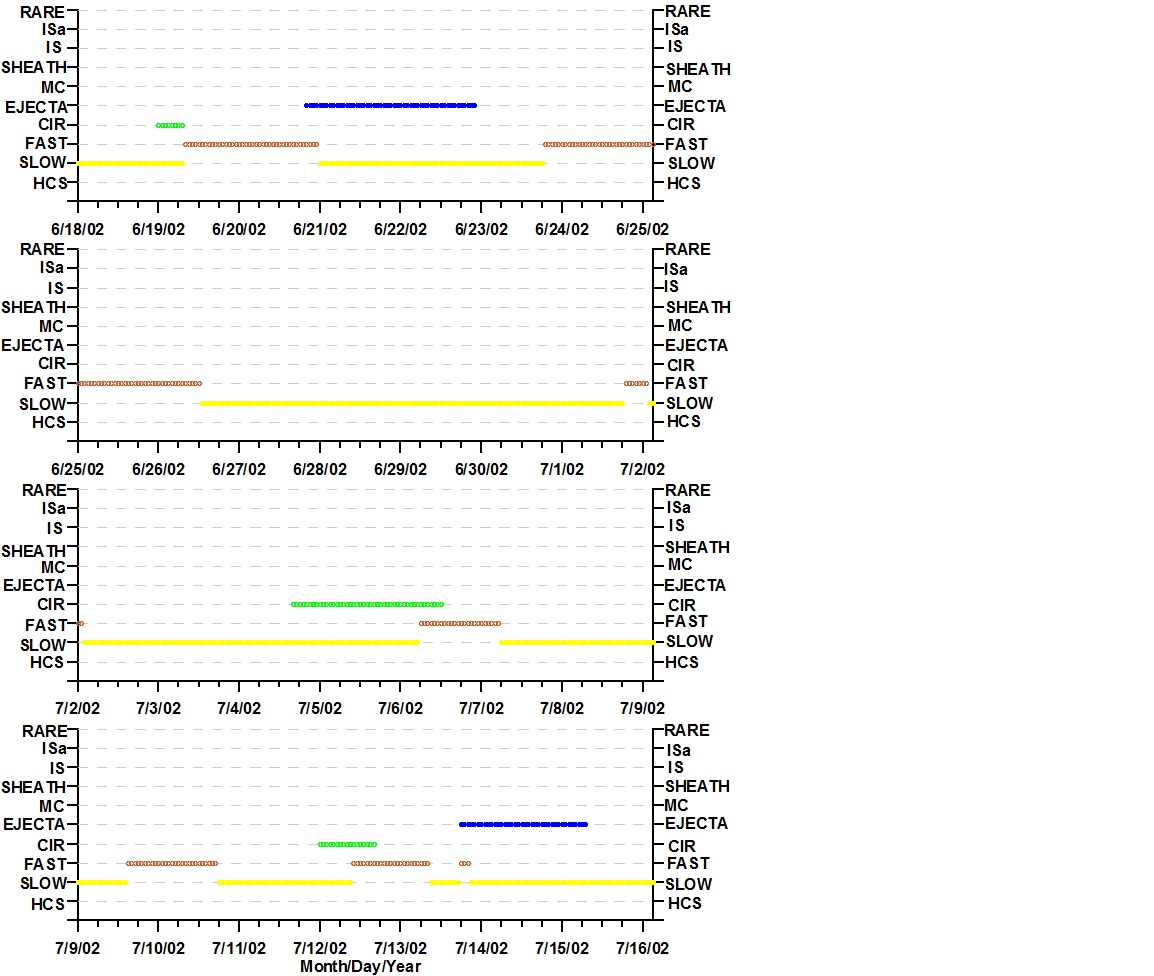1154x976 pixels.
Task: Click brown FAST segment near 7/10/02
Action: click(x=172, y=863)
